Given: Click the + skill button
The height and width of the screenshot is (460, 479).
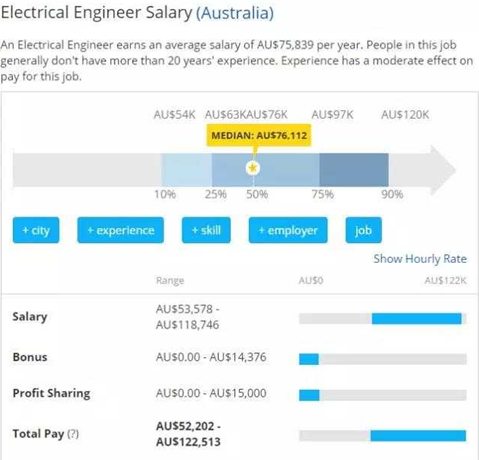Looking at the screenshot, I should pos(206,230).
